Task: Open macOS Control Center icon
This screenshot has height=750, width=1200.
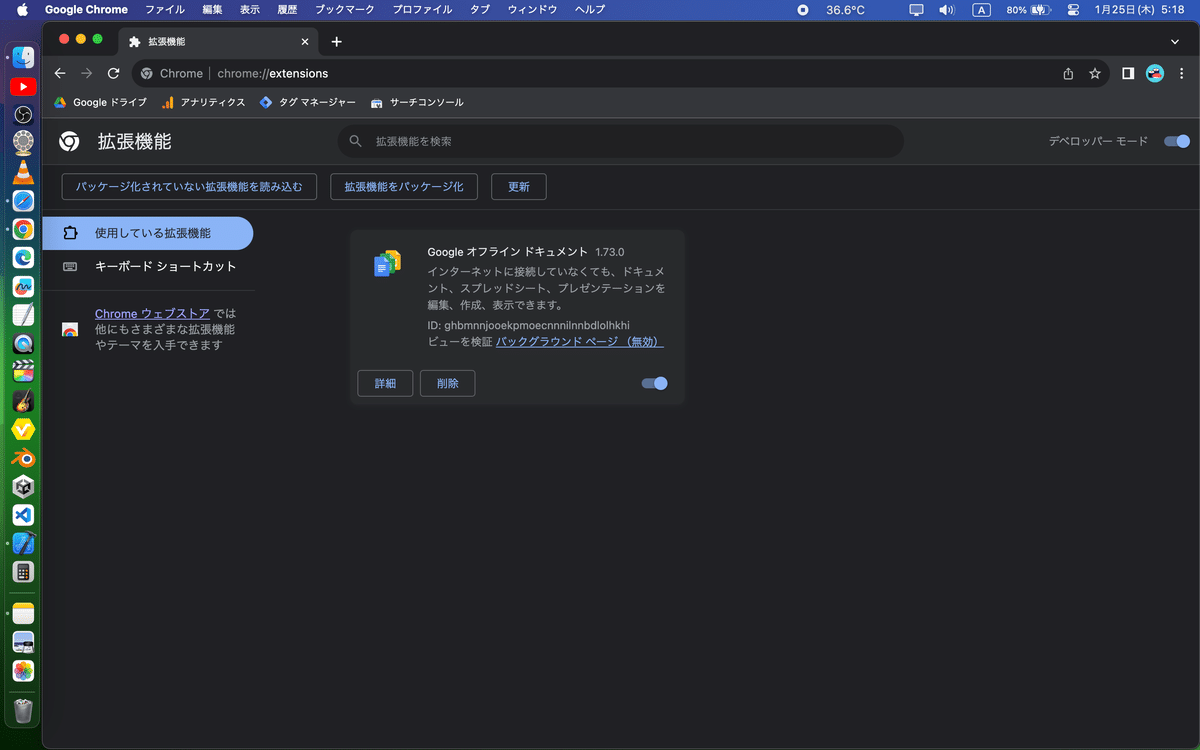Action: [x=1074, y=9]
